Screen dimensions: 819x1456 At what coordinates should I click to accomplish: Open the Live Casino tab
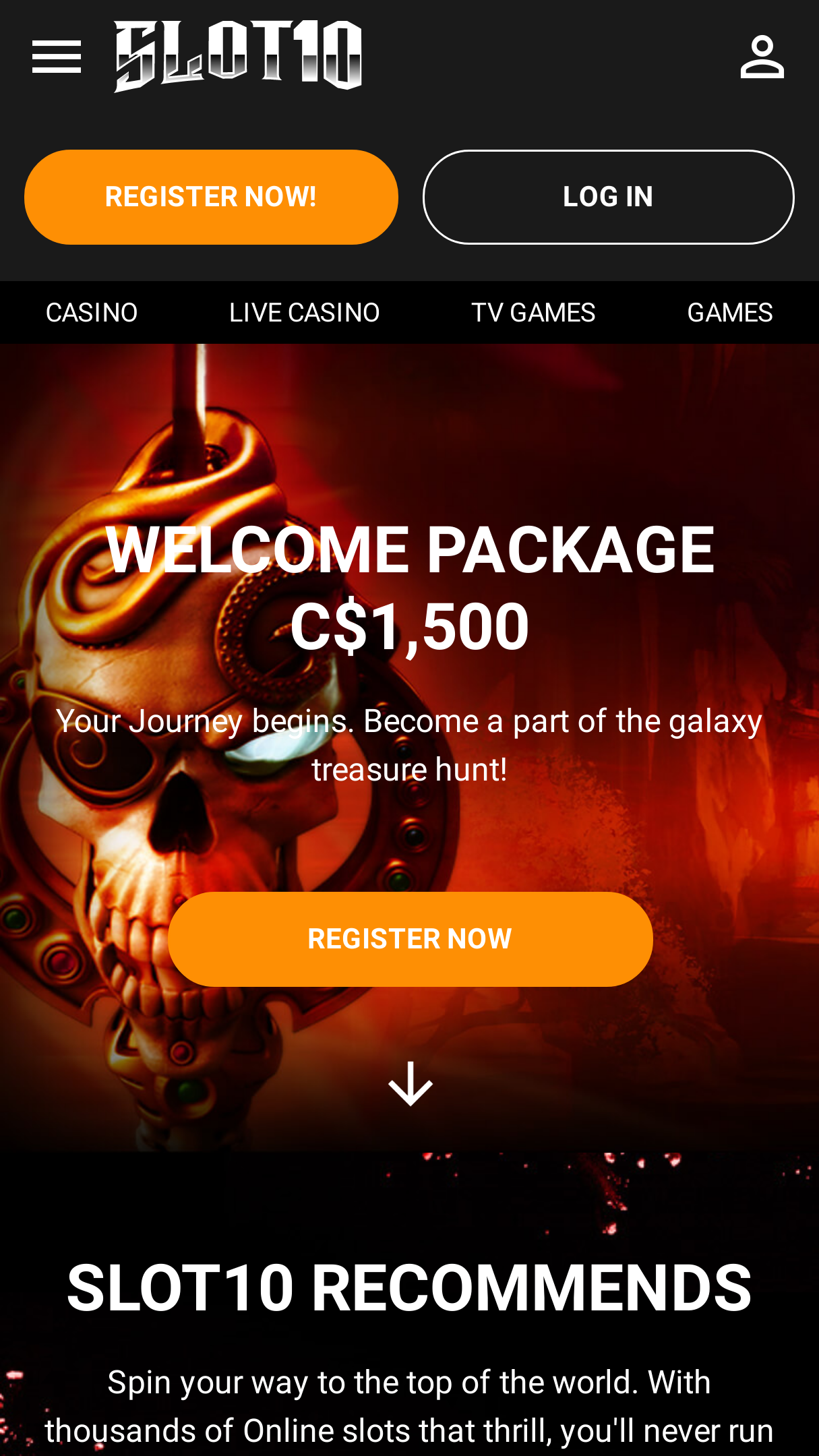coord(304,313)
